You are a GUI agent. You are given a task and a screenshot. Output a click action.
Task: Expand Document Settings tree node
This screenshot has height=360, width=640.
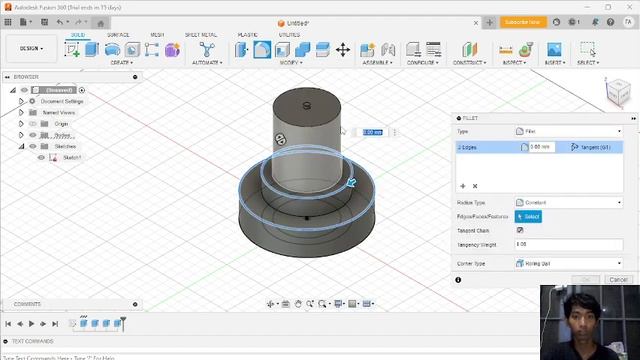pyautogui.click(x=21, y=101)
